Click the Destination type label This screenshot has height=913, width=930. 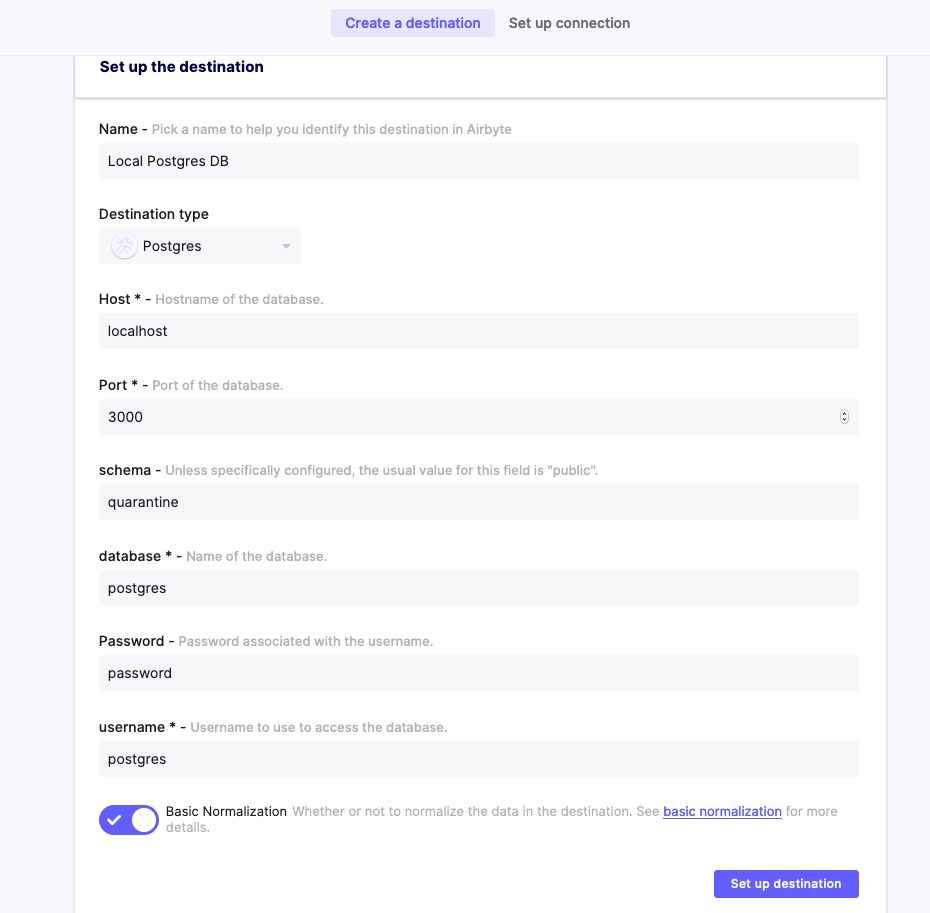coord(154,214)
